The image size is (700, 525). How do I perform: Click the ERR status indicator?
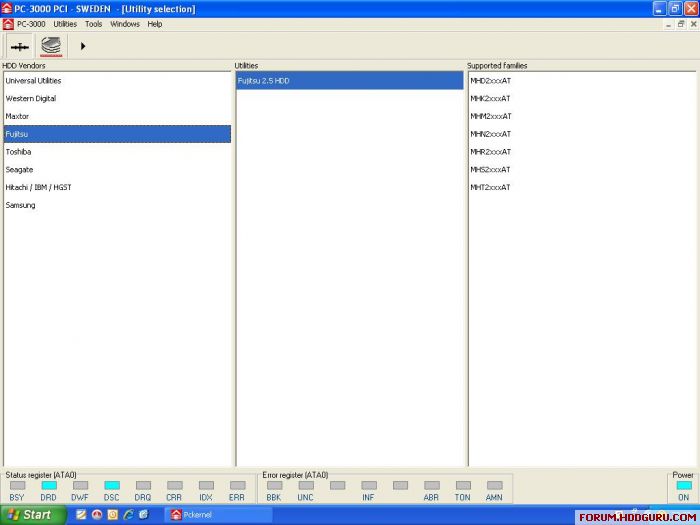pos(238,485)
